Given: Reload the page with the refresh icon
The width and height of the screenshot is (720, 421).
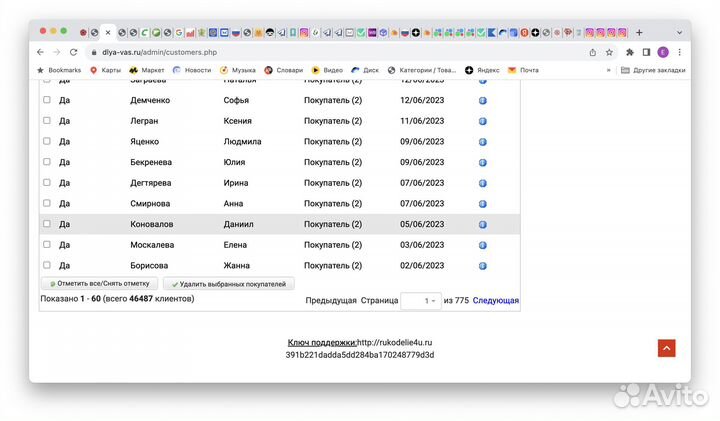Looking at the screenshot, I should (73, 52).
